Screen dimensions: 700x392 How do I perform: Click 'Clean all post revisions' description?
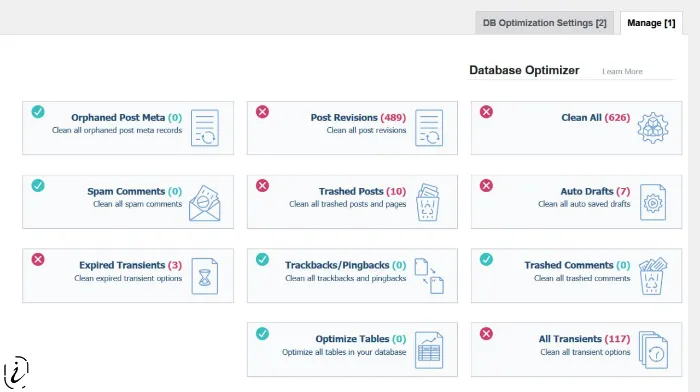[x=366, y=130]
